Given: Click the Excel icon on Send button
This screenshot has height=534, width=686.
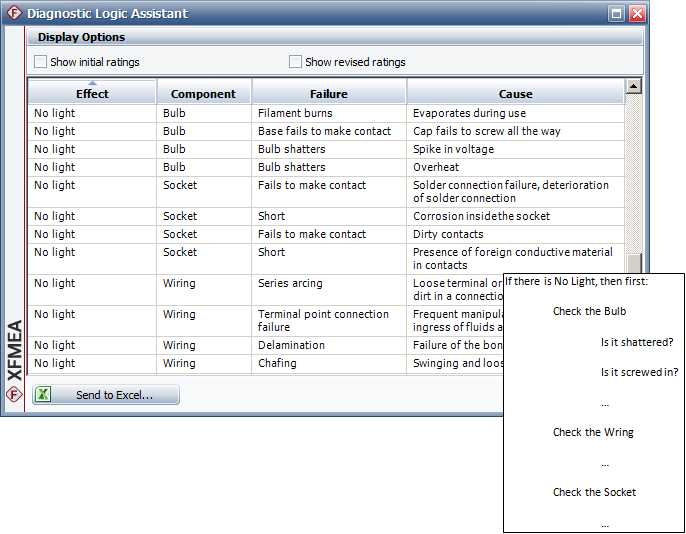Looking at the screenshot, I should click(x=44, y=395).
